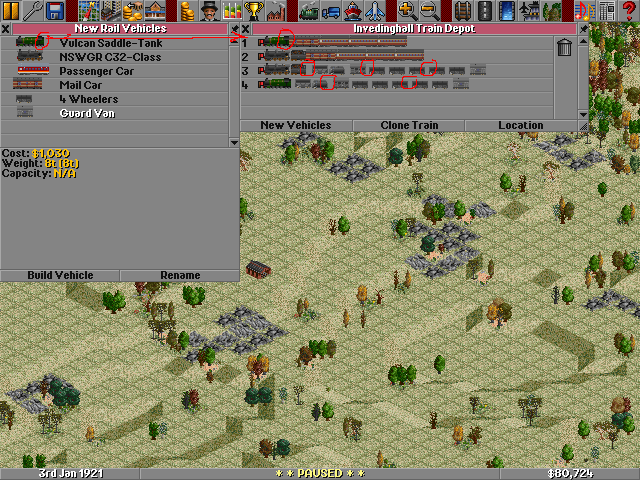
Task: Toggle start flag of train 1 in depot
Action: pyautogui.click(x=261, y=42)
